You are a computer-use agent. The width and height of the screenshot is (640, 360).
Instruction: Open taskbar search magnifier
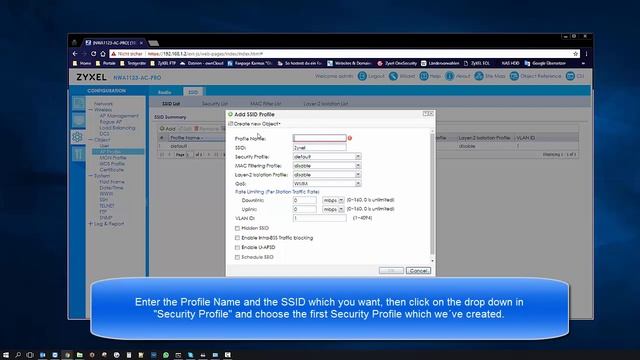tap(18, 355)
